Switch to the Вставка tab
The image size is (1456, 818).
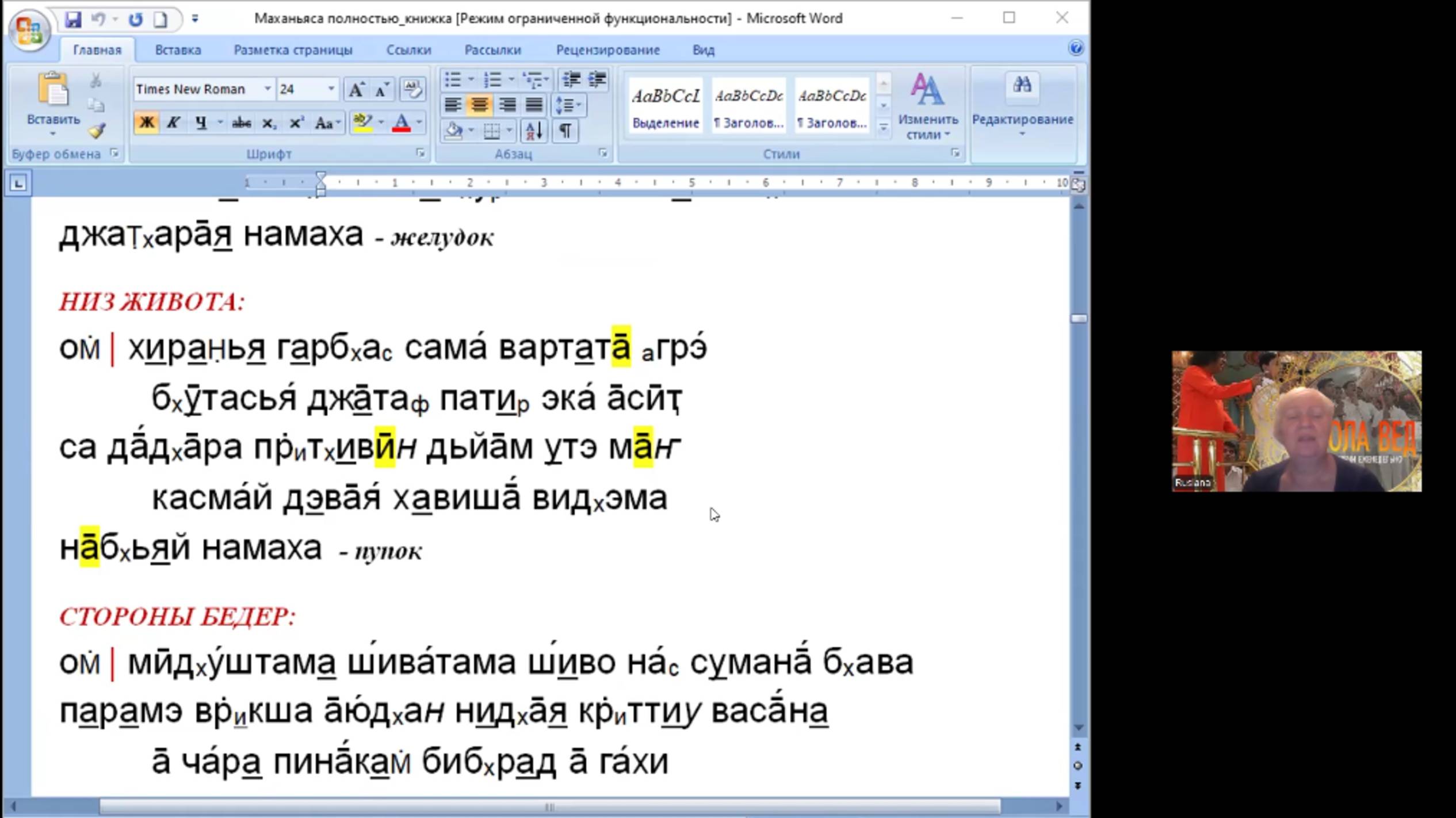coord(178,50)
